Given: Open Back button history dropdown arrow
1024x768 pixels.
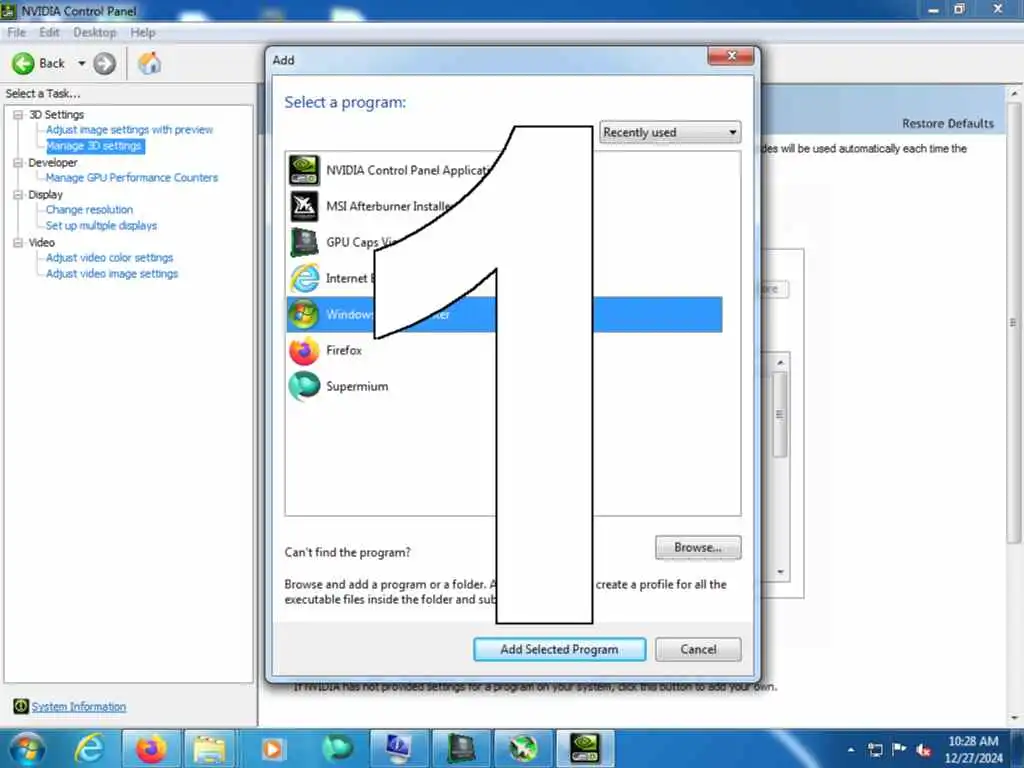Looking at the screenshot, I should [82, 63].
